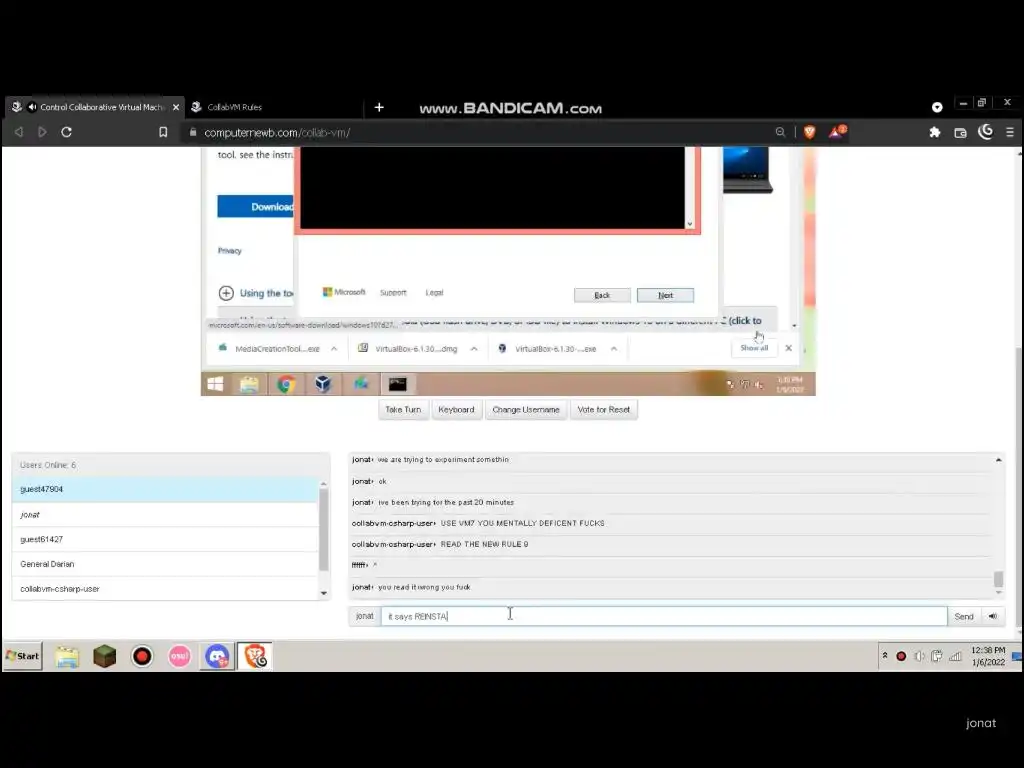Open the Brave Wallet icon
This screenshot has height=768, width=1024.
point(960,133)
